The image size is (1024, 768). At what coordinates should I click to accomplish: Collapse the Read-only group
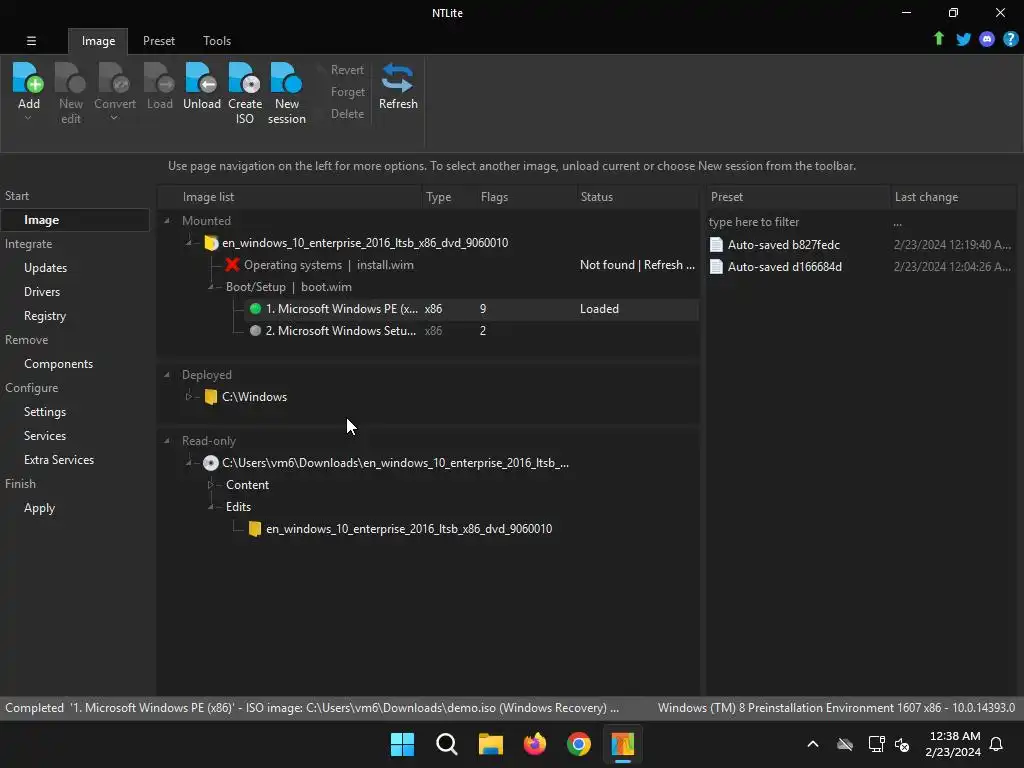pyautogui.click(x=167, y=441)
